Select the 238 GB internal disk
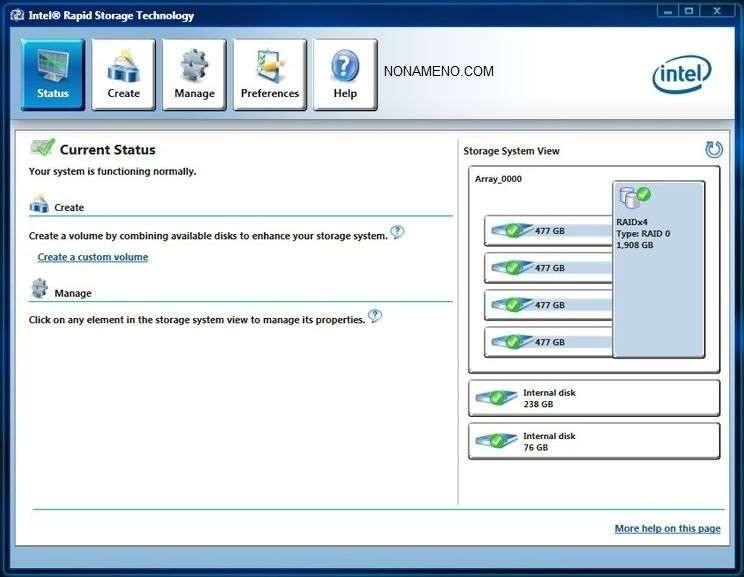The height and width of the screenshot is (577, 744). (x=593, y=398)
